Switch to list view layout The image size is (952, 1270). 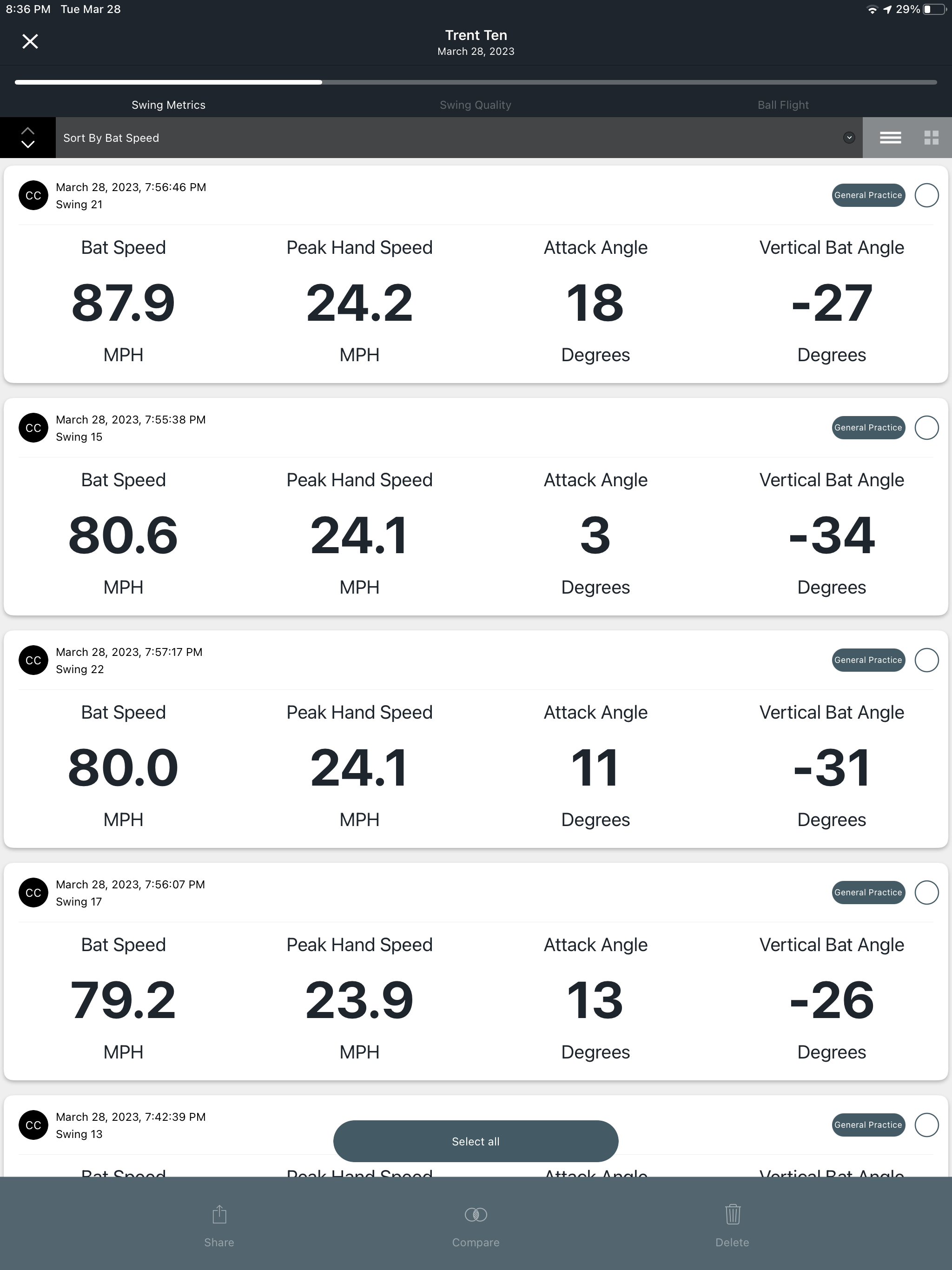[x=890, y=138]
